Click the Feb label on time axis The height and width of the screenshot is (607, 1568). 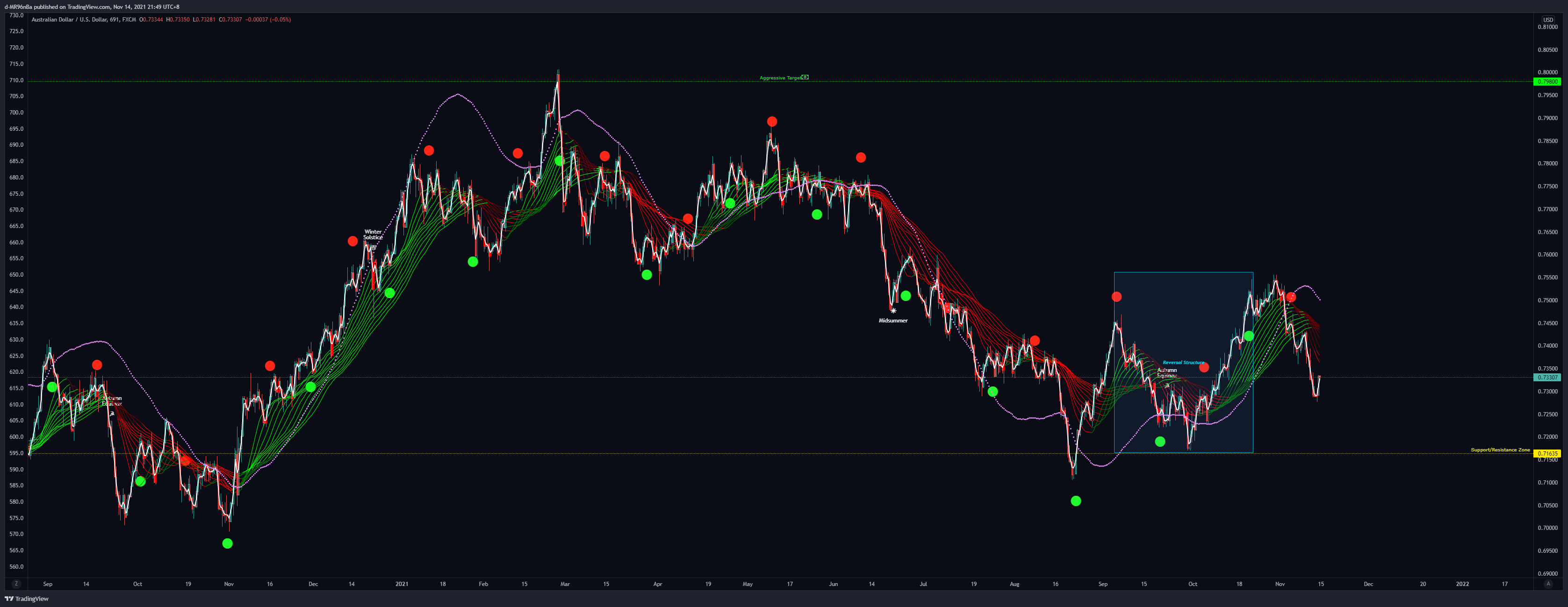(483, 584)
